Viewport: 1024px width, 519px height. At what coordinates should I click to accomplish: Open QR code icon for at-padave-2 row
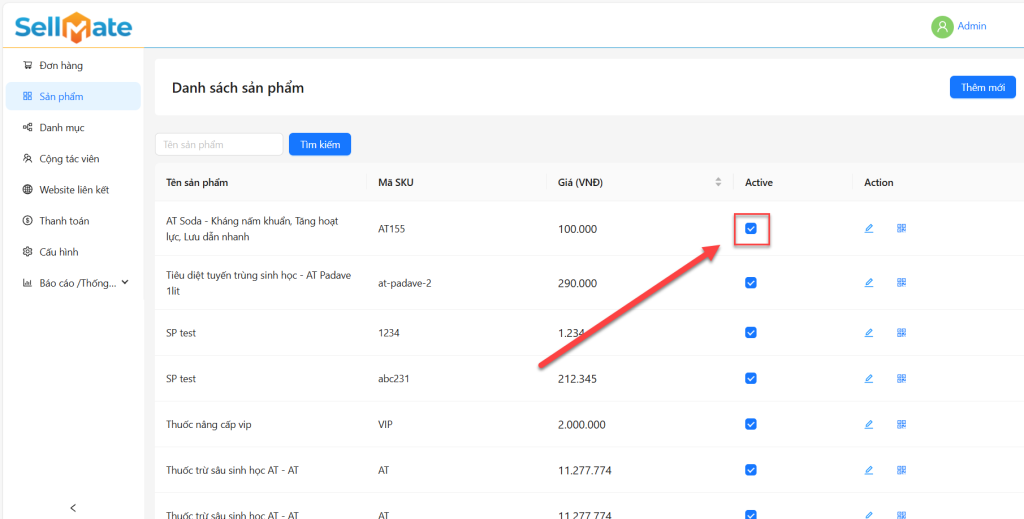point(901,283)
